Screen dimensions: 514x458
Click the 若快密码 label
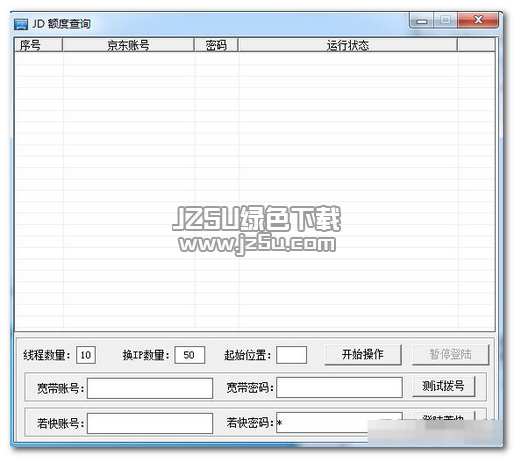click(x=250, y=423)
